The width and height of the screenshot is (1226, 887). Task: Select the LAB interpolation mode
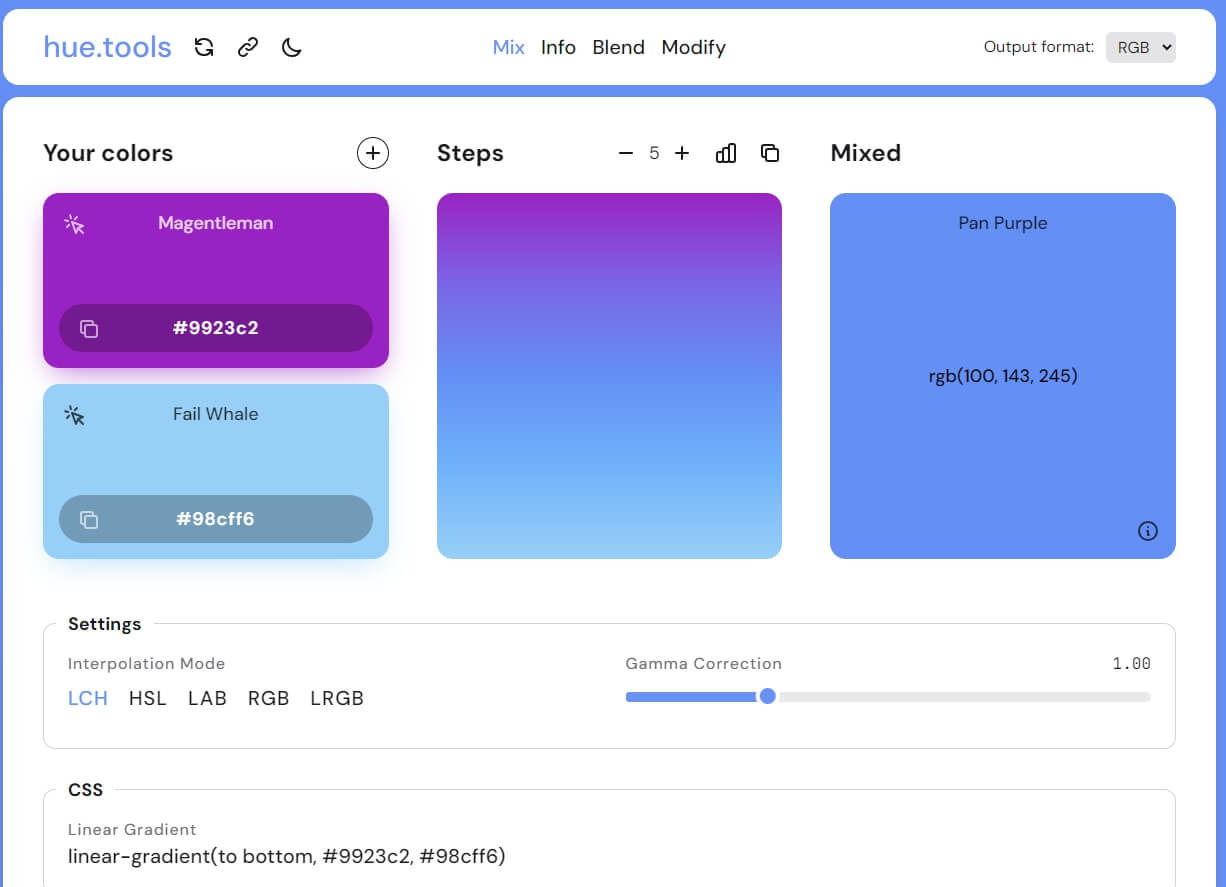(x=207, y=698)
